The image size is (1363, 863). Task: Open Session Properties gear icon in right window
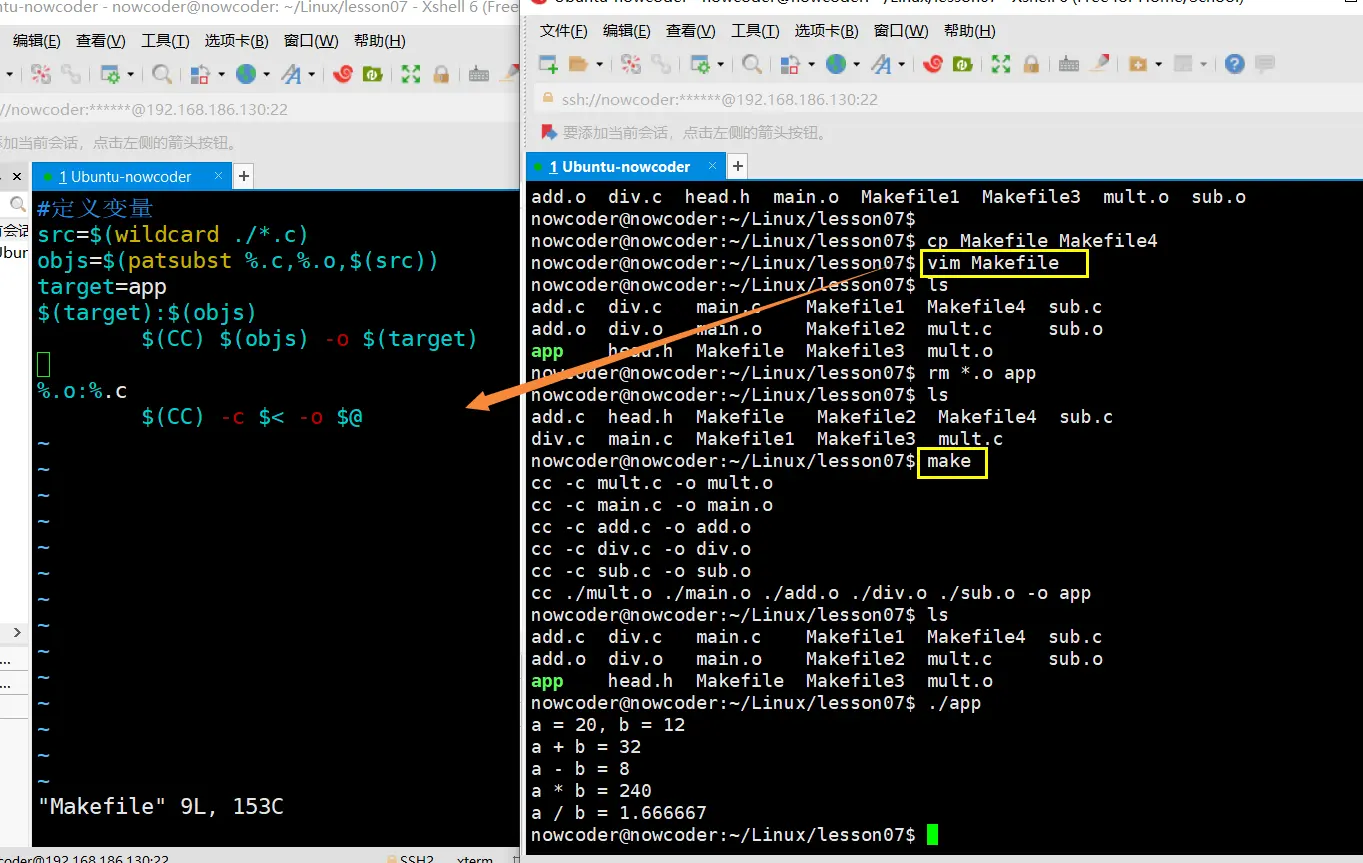[700, 64]
